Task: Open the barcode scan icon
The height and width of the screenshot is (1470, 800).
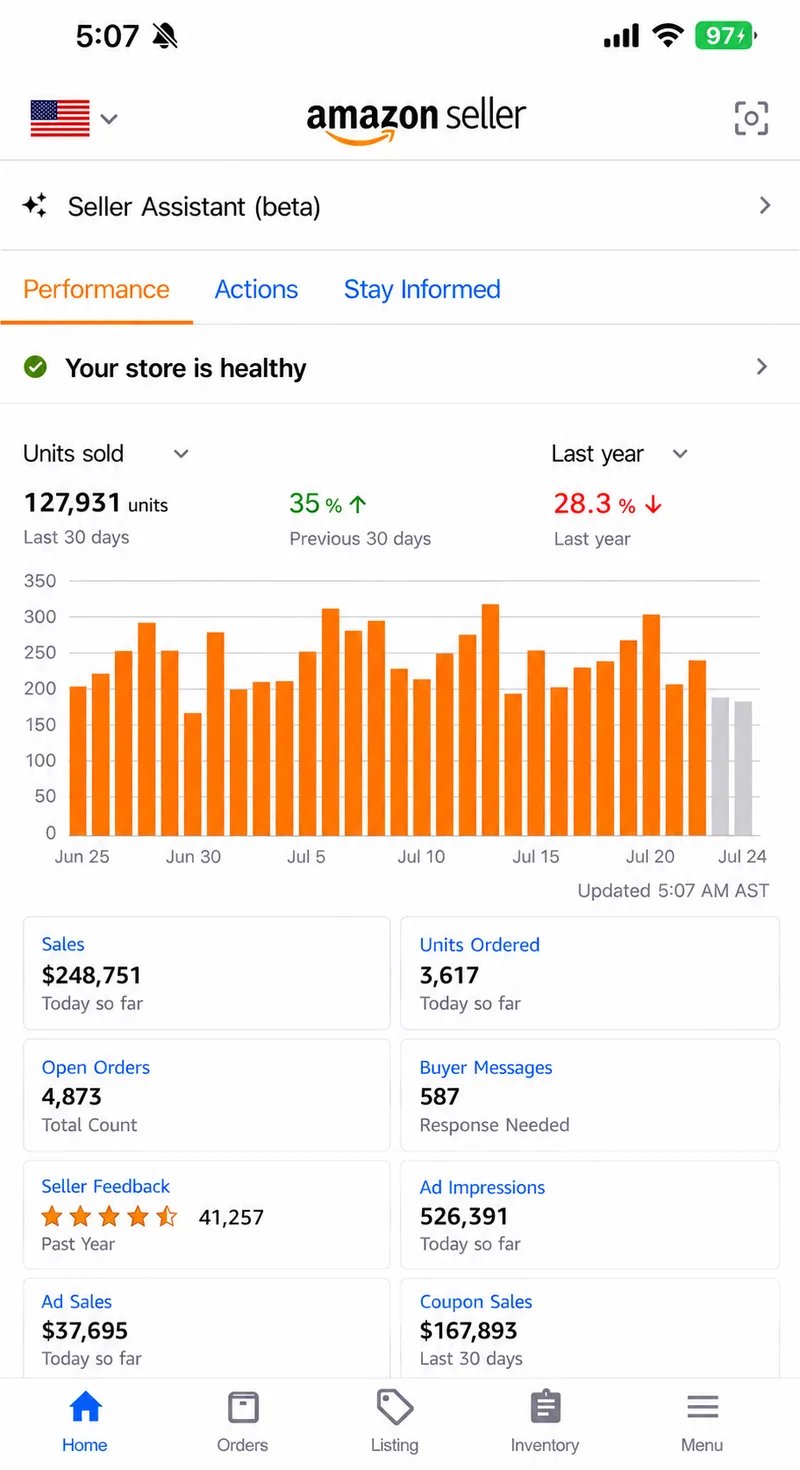Action: click(x=751, y=118)
